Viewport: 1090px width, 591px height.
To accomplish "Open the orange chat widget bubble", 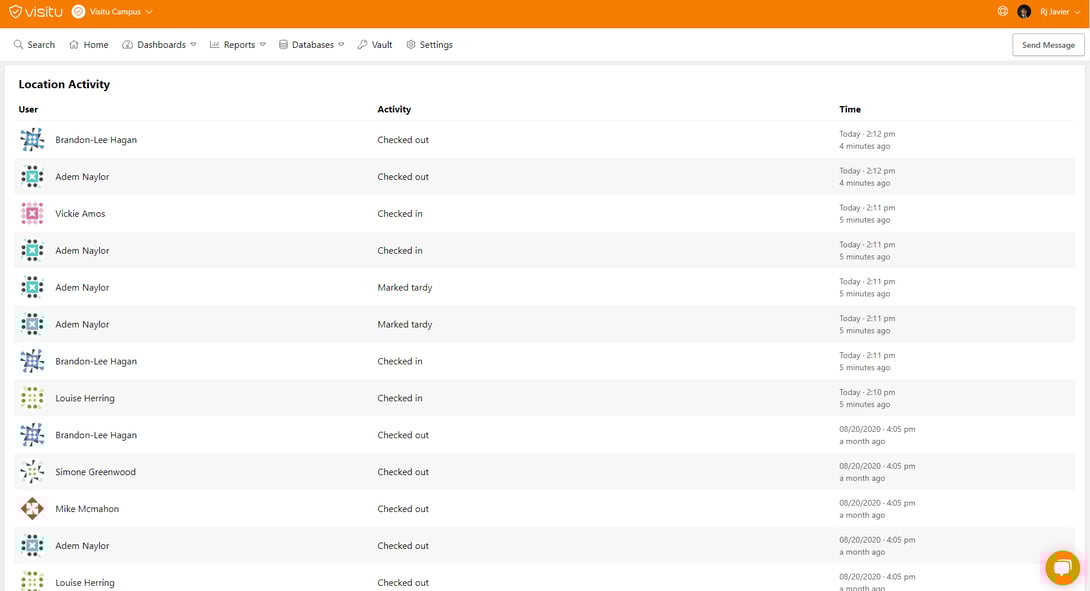I will [x=1062, y=568].
